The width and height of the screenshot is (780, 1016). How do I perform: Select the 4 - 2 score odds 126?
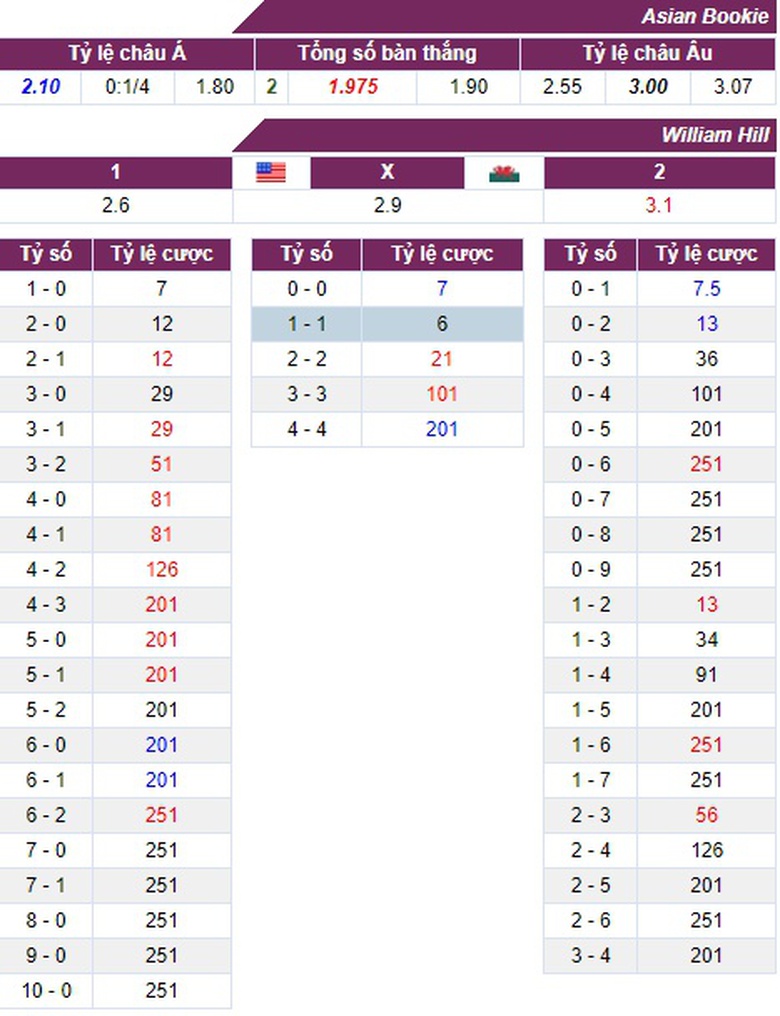click(x=162, y=569)
